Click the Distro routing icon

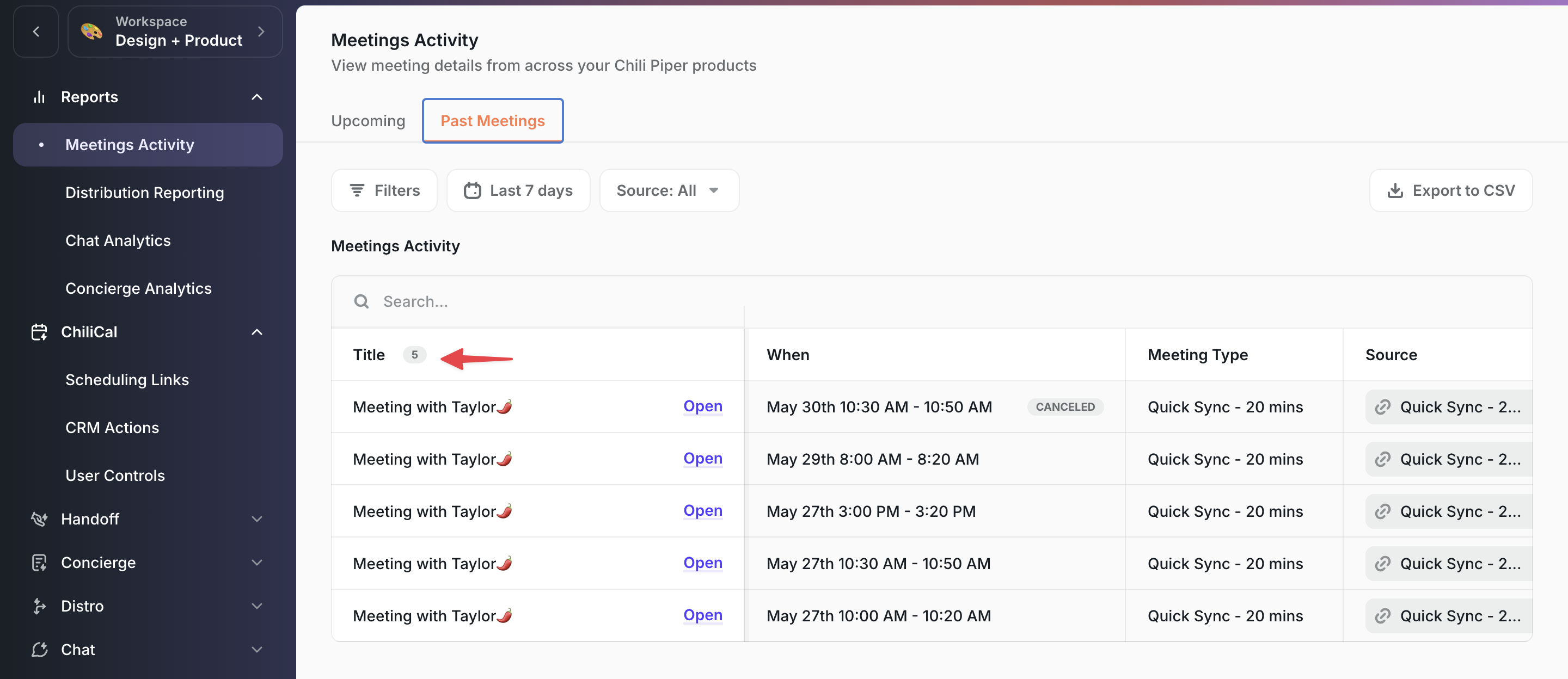point(40,606)
